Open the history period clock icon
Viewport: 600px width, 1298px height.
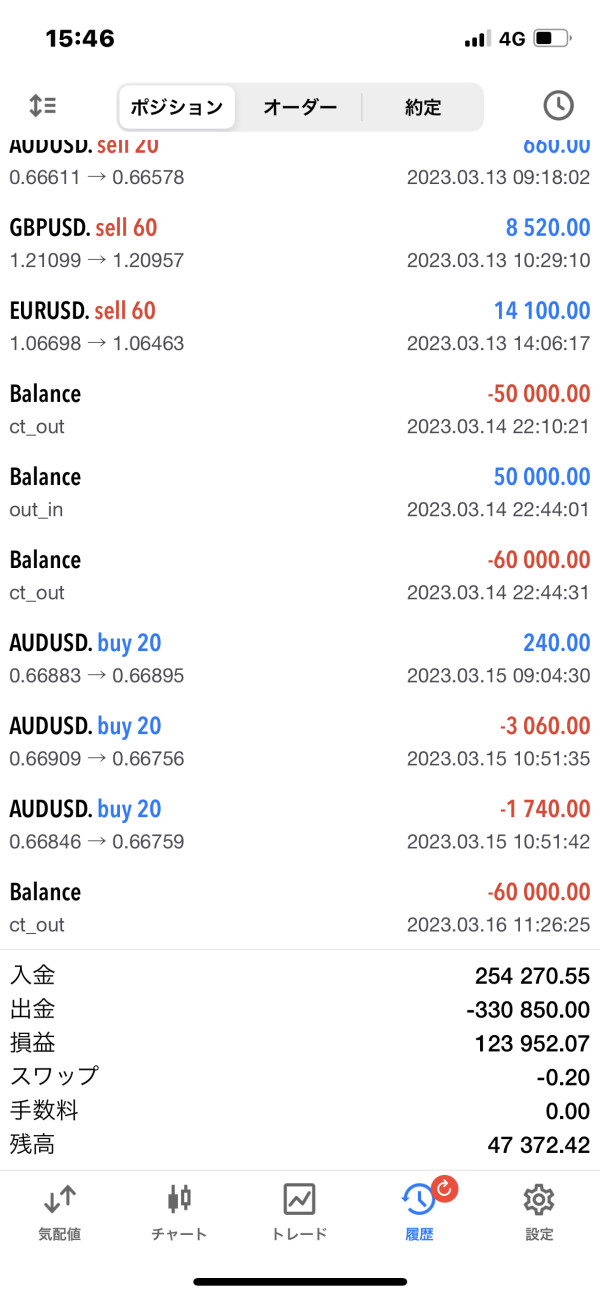click(558, 106)
